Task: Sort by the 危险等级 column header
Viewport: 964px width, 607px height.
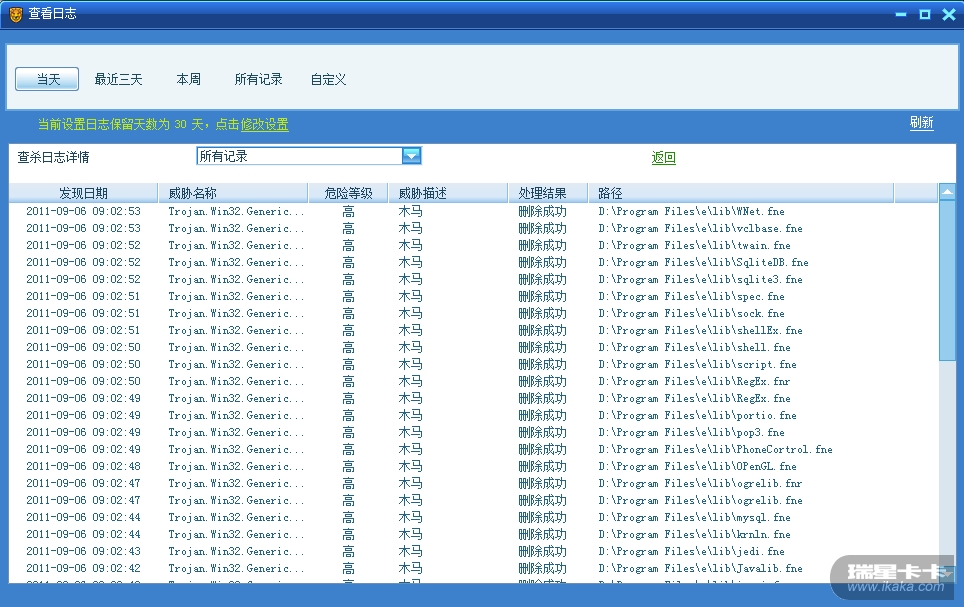Action: click(x=348, y=193)
